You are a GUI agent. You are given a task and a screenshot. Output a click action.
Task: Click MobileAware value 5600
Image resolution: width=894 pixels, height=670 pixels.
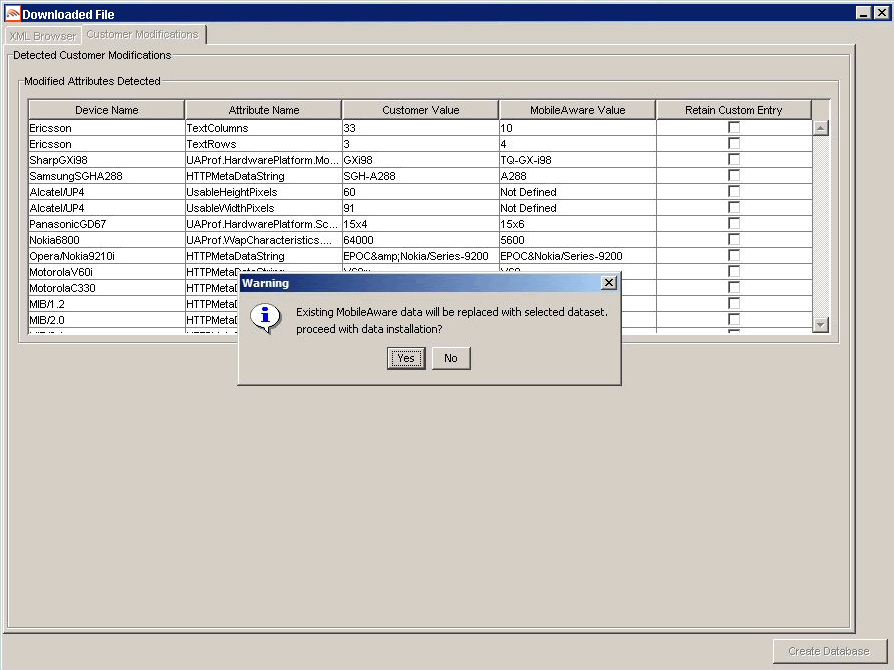click(578, 239)
